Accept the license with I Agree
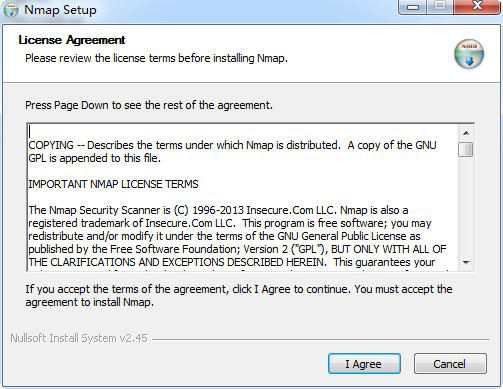 click(364, 364)
